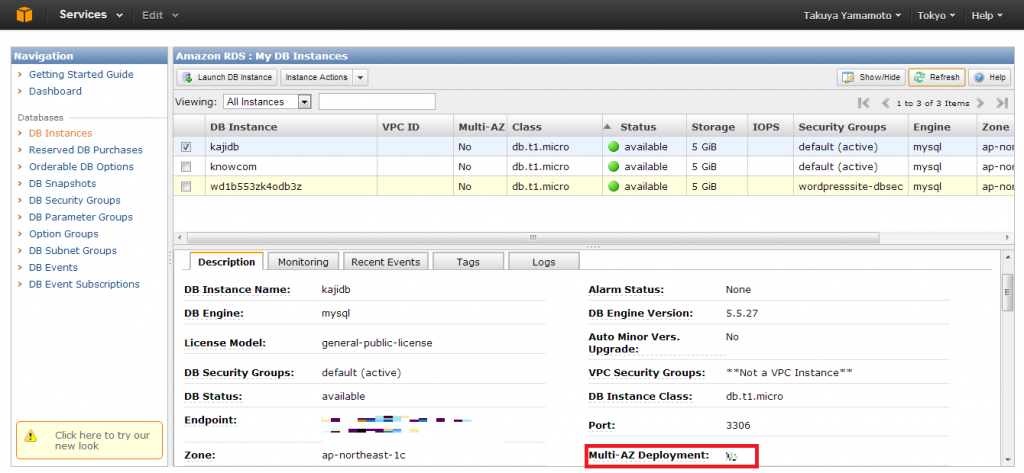Sort by Storage column header
This screenshot has width=1024, height=473.
click(x=716, y=127)
